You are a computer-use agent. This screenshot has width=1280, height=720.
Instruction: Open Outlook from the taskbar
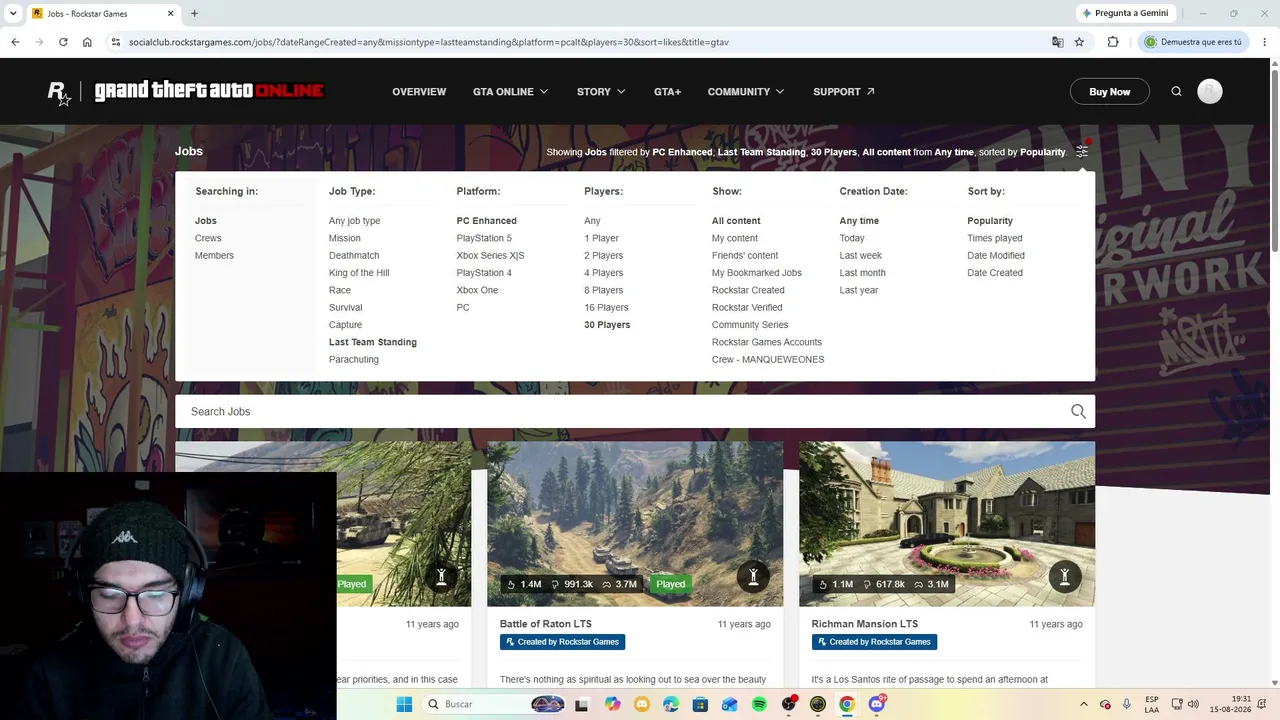pyautogui.click(x=730, y=704)
